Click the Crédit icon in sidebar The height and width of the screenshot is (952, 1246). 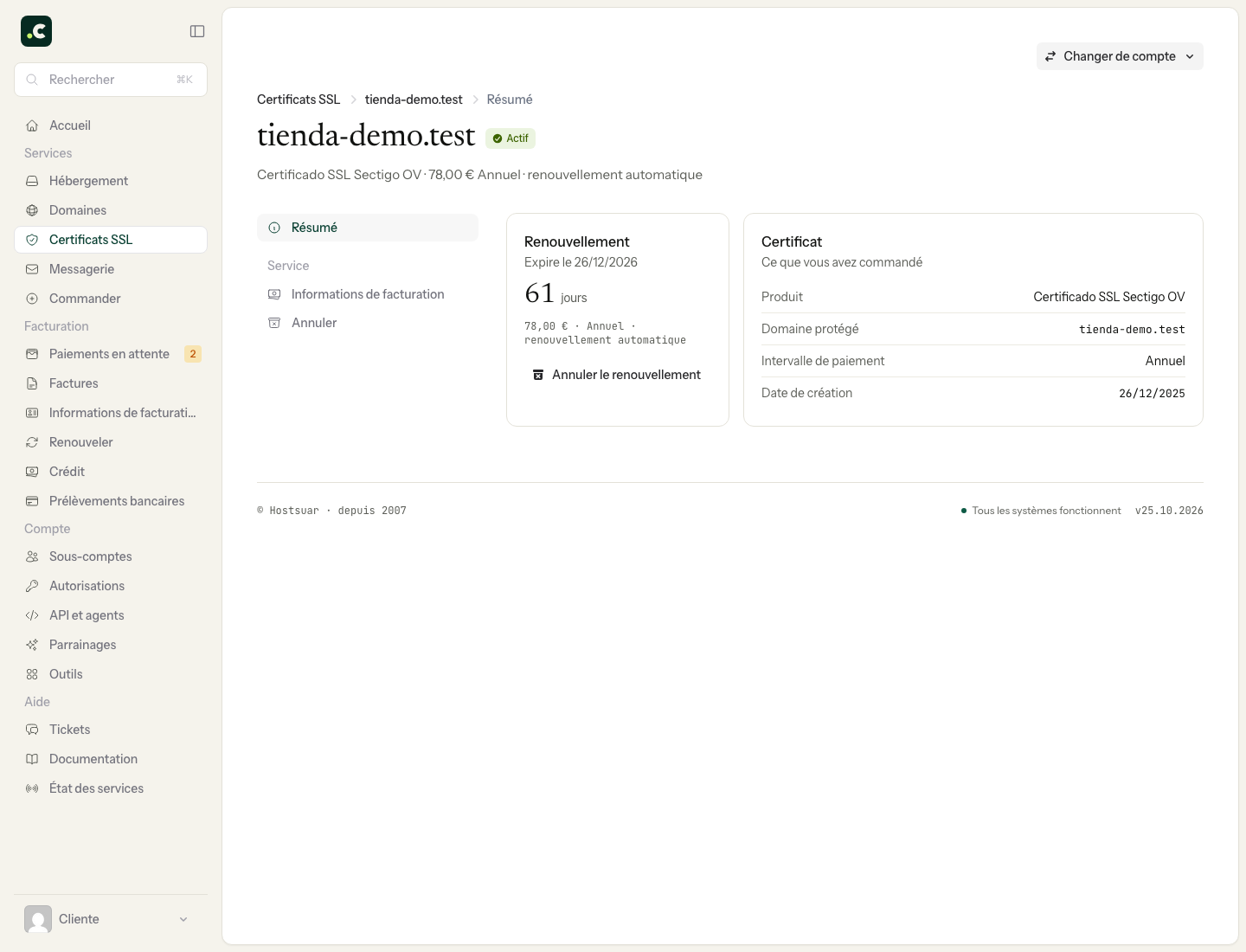tap(32, 472)
